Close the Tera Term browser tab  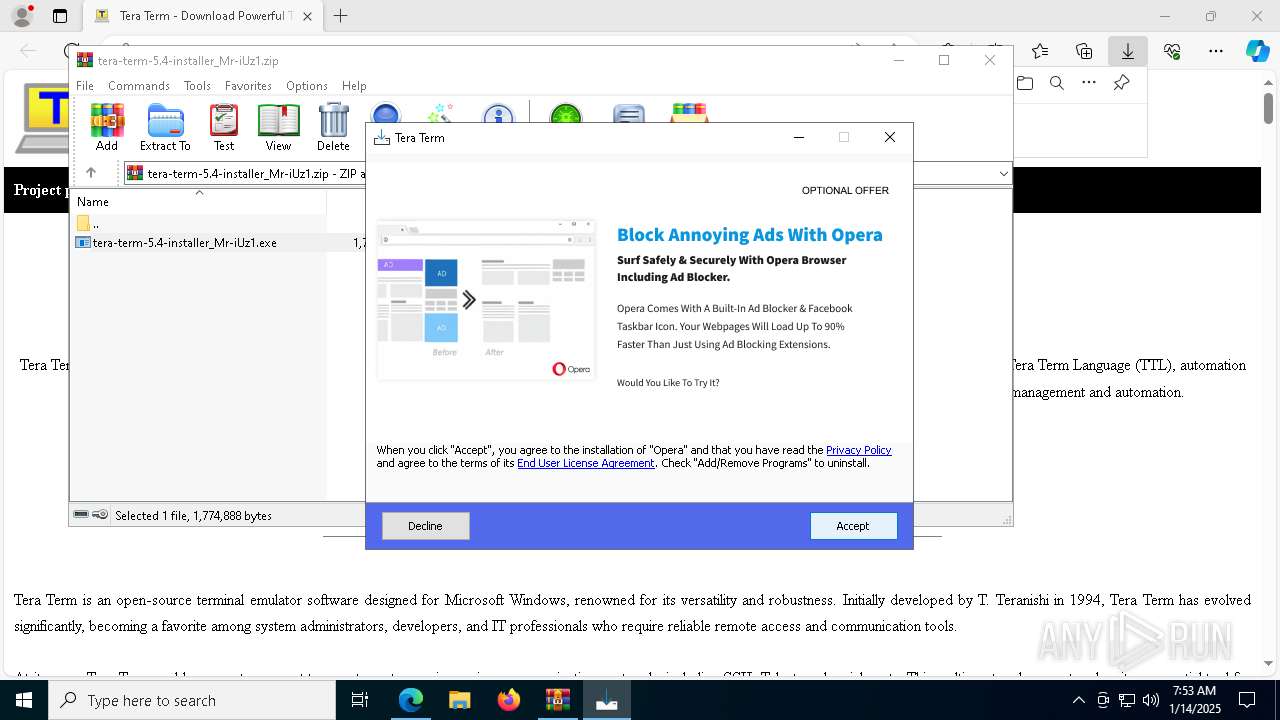click(307, 16)
